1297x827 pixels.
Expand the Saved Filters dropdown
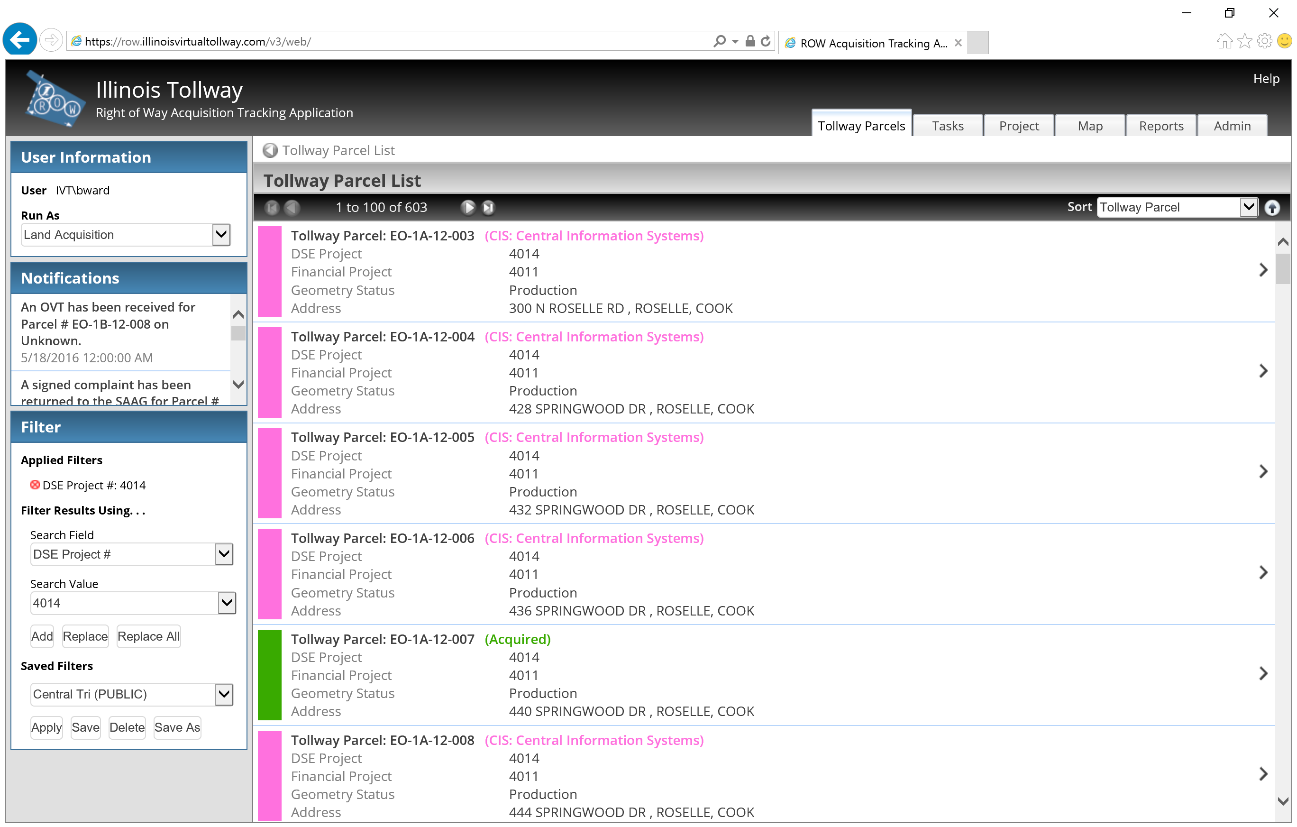(224, 694)
